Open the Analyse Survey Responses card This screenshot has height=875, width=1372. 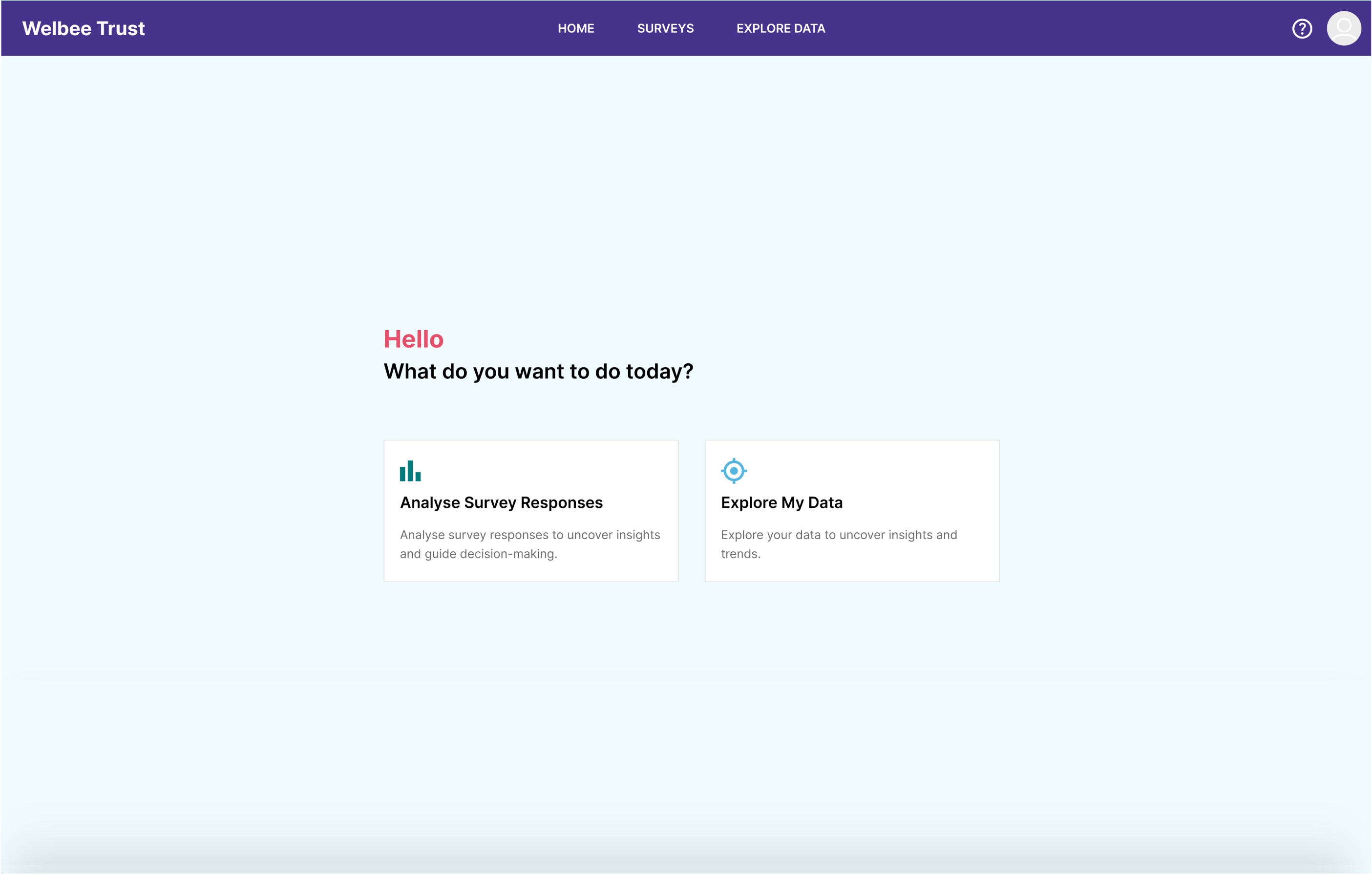click(x=530, y=510)
